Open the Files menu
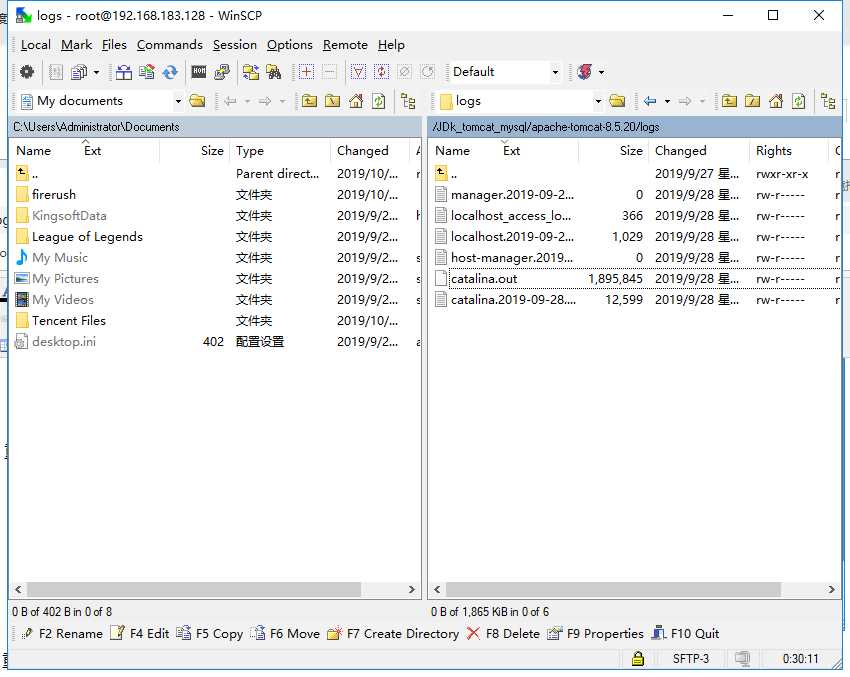This screenshot has height=677, width=850. click(x=114, y=44)
